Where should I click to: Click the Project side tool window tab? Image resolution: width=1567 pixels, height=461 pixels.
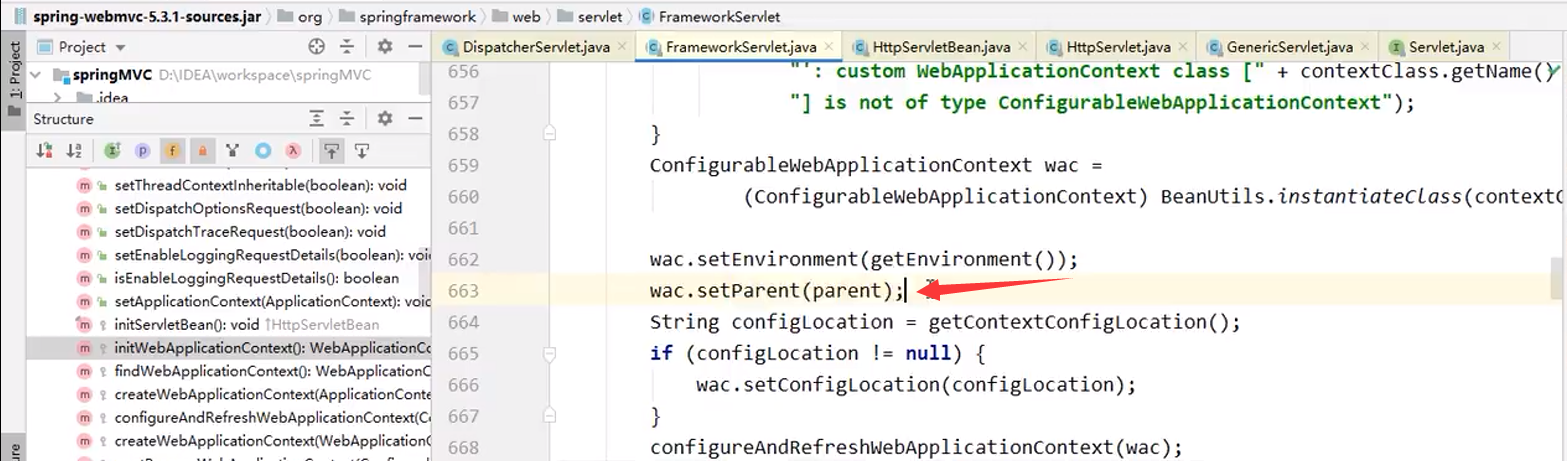13,80
